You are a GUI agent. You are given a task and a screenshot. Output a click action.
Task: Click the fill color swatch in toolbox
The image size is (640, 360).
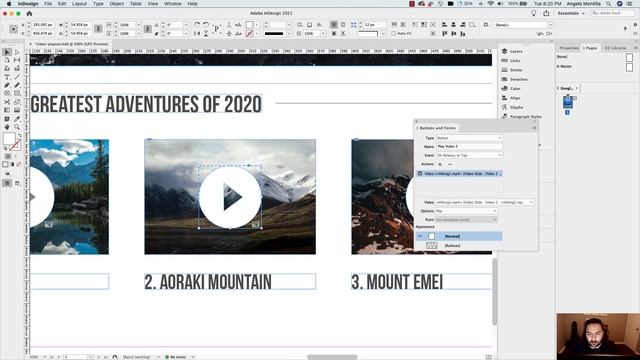pos(9,138)
